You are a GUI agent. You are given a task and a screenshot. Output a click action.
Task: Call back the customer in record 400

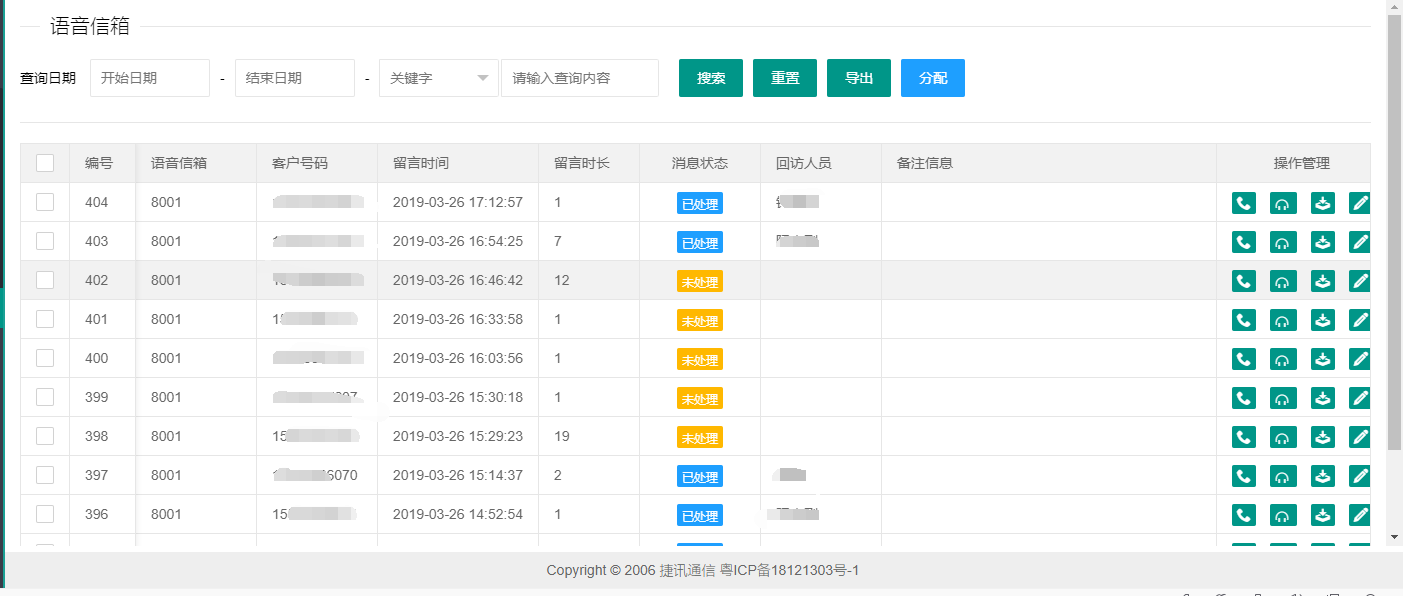pyautogui.click(x=1243, y=359)
